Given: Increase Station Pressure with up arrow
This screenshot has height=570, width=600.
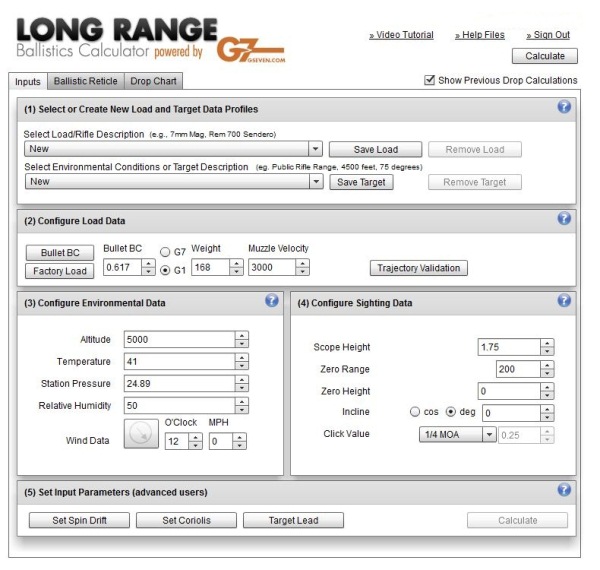Looking at the screenshot, I should click(241, 379).
